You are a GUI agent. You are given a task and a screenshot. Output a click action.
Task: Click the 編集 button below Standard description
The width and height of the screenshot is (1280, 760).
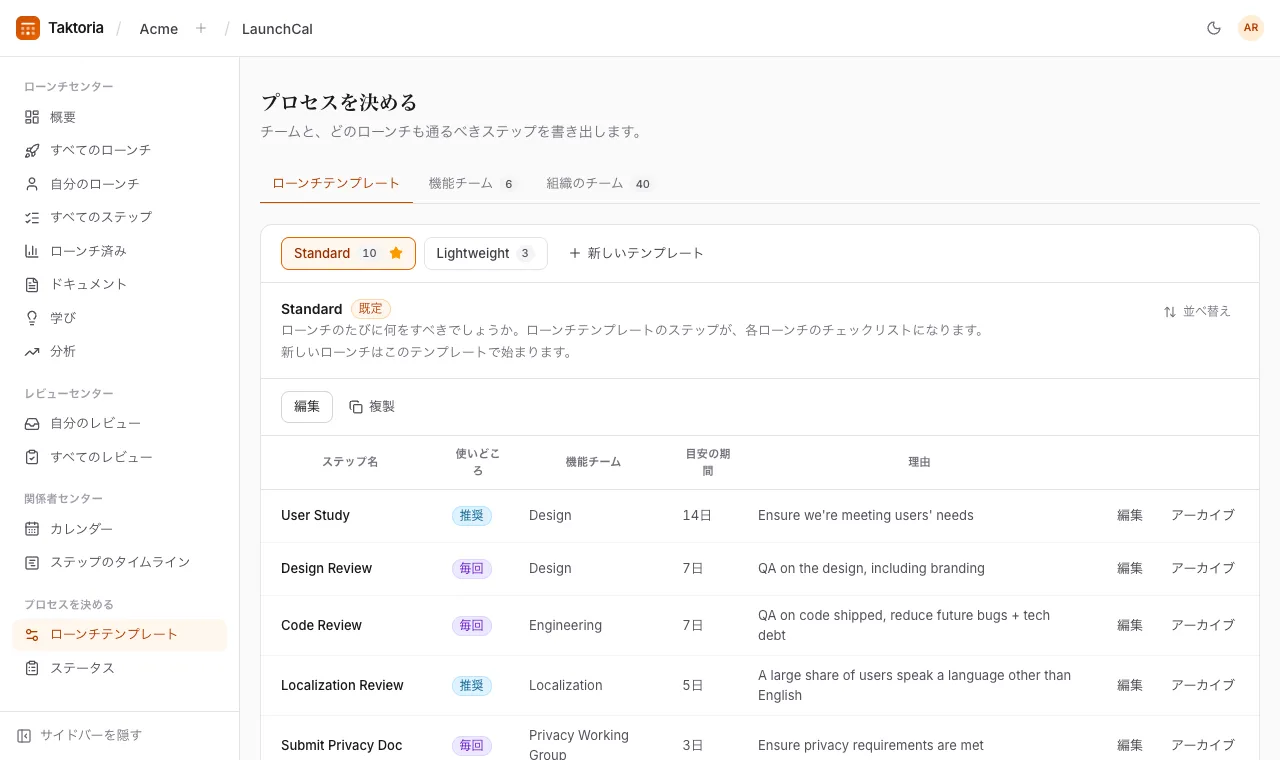307,407
